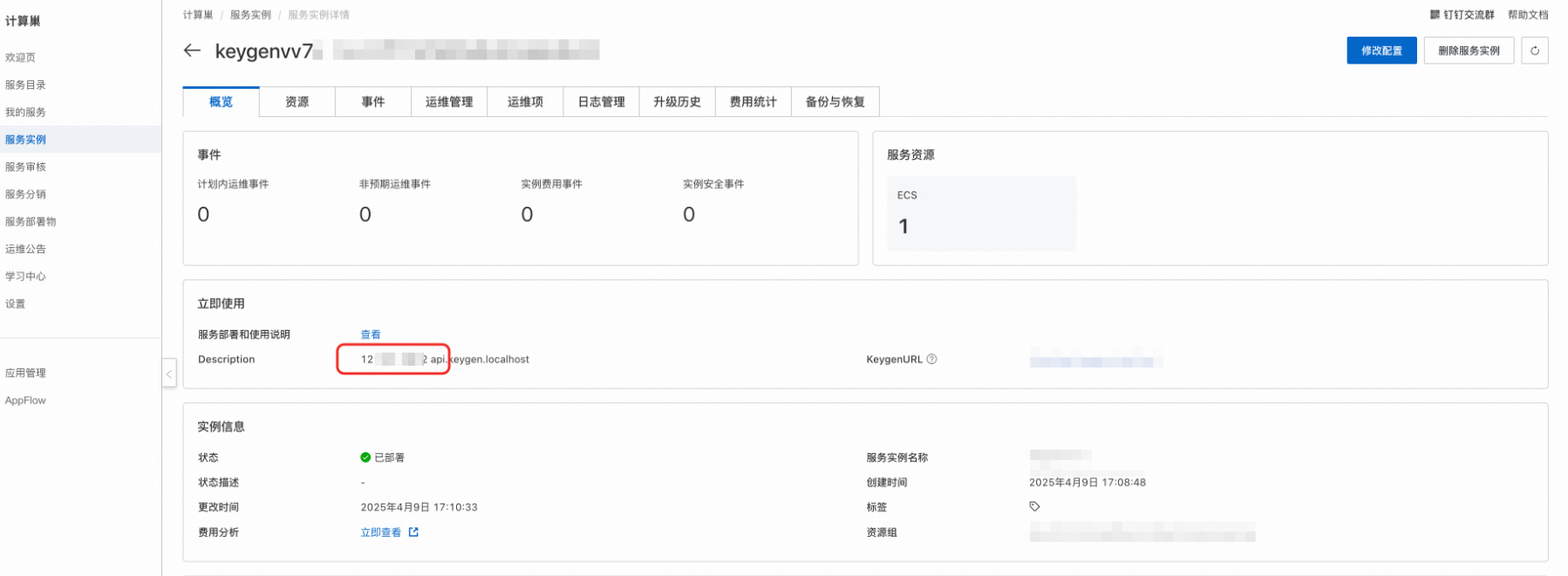Click the help icon next to KeygenURL
1568x576 pixels.
tap(931, 359)
